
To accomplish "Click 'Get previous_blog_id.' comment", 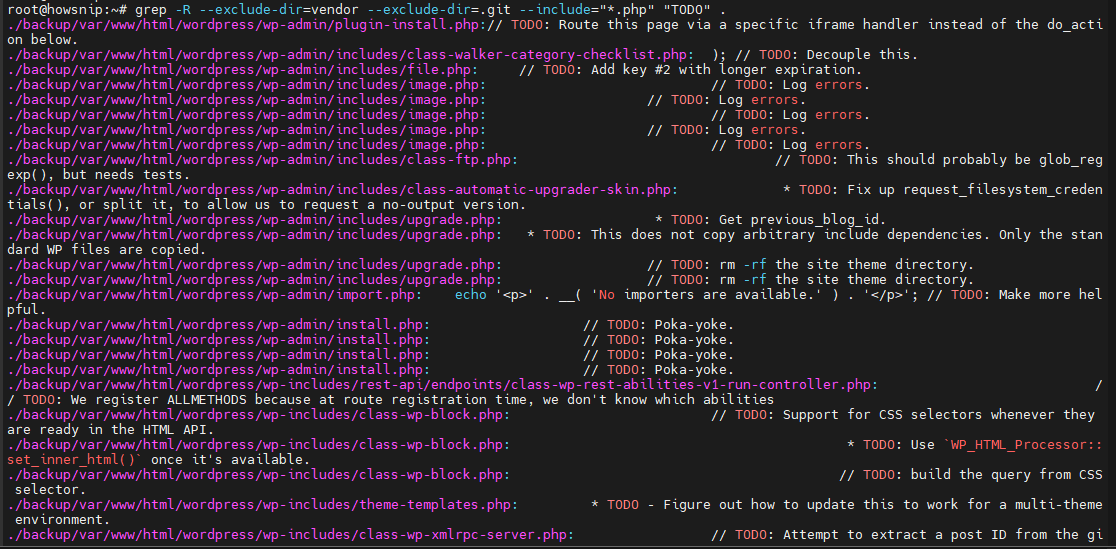I will (x=802, y=219).
